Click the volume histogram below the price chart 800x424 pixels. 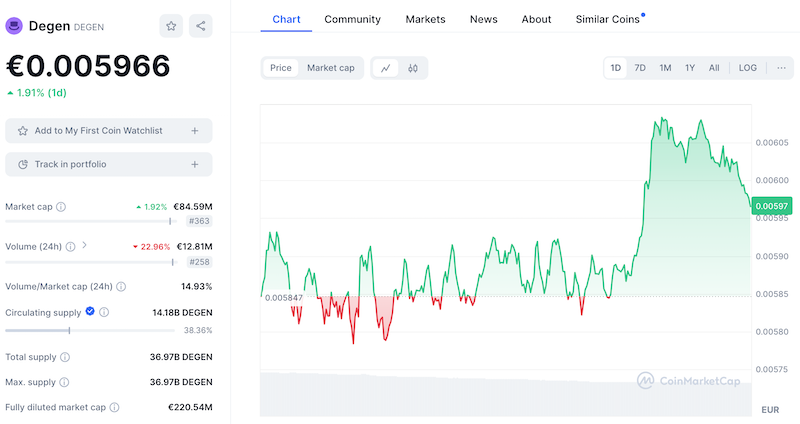(x=506, y=394)
